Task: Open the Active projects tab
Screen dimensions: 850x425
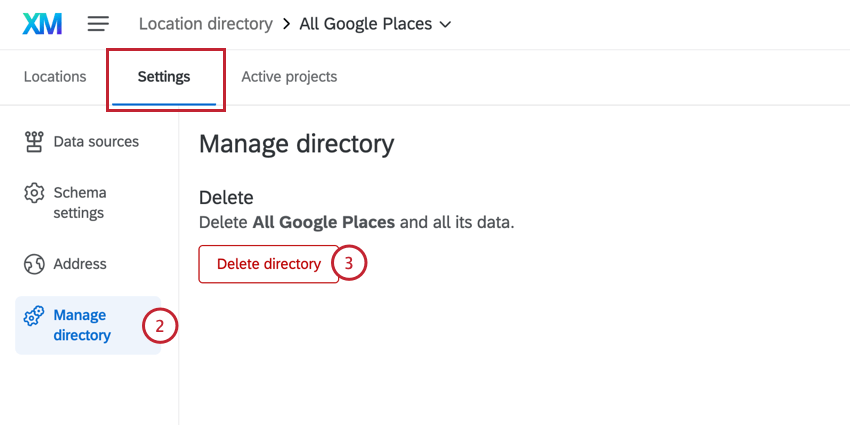Action: coord(289,76)
